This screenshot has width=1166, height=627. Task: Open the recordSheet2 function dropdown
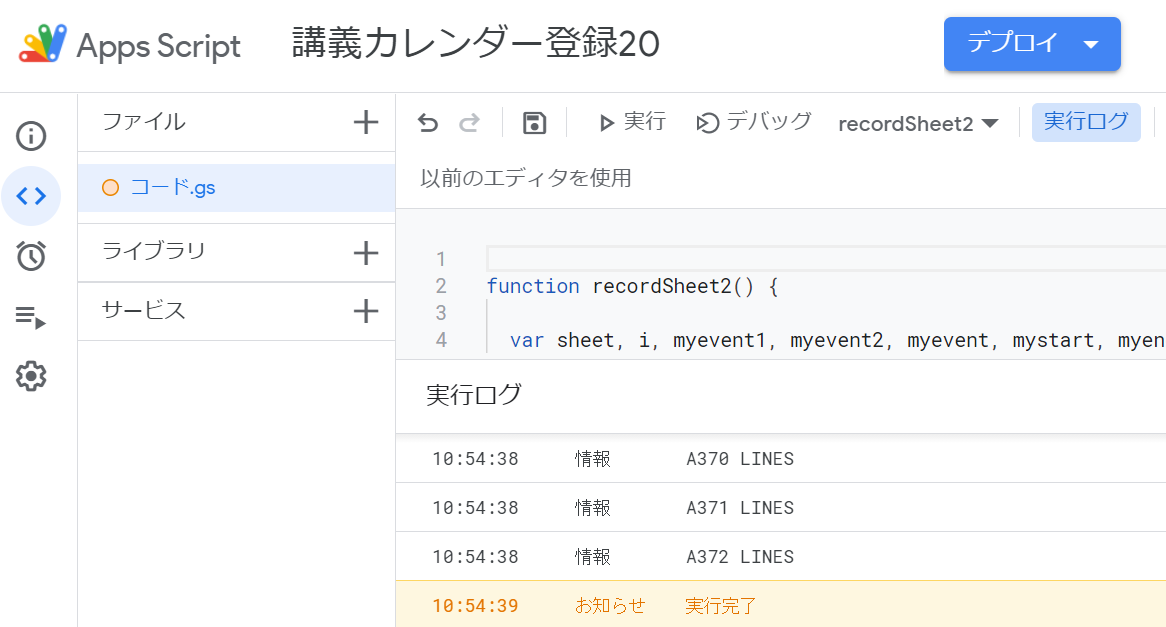pyautogui.click(x=918, y=123)
